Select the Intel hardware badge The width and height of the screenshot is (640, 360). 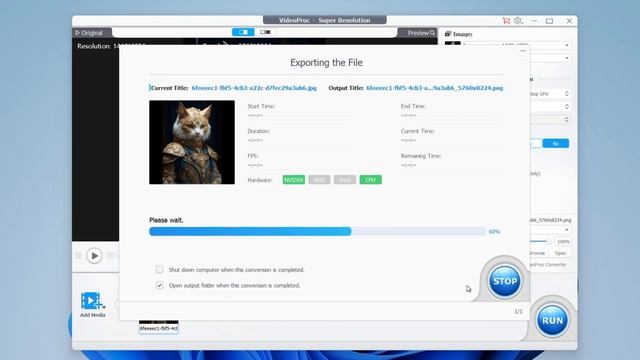[345, 180]
